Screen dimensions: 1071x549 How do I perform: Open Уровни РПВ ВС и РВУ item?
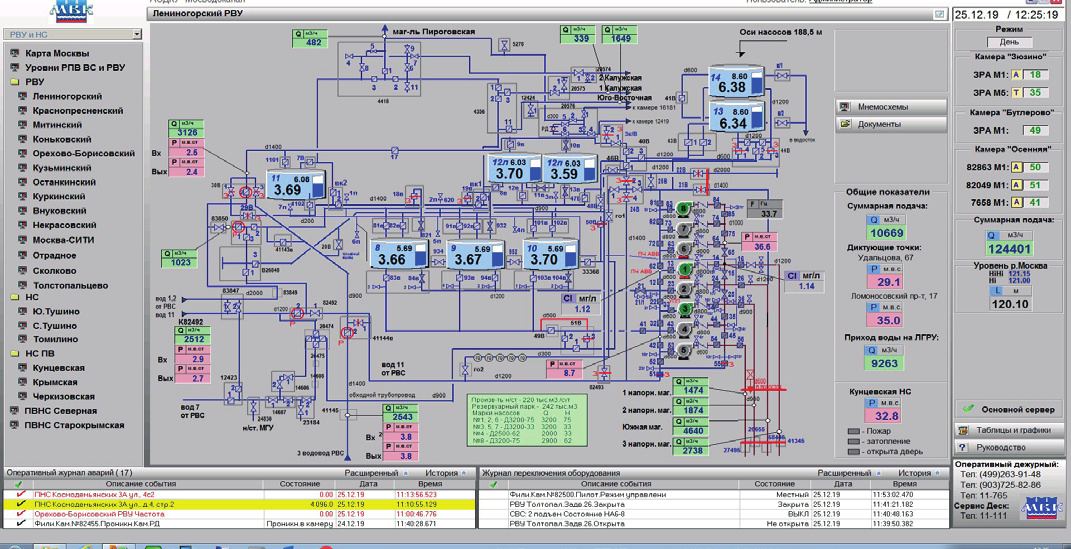75,68
